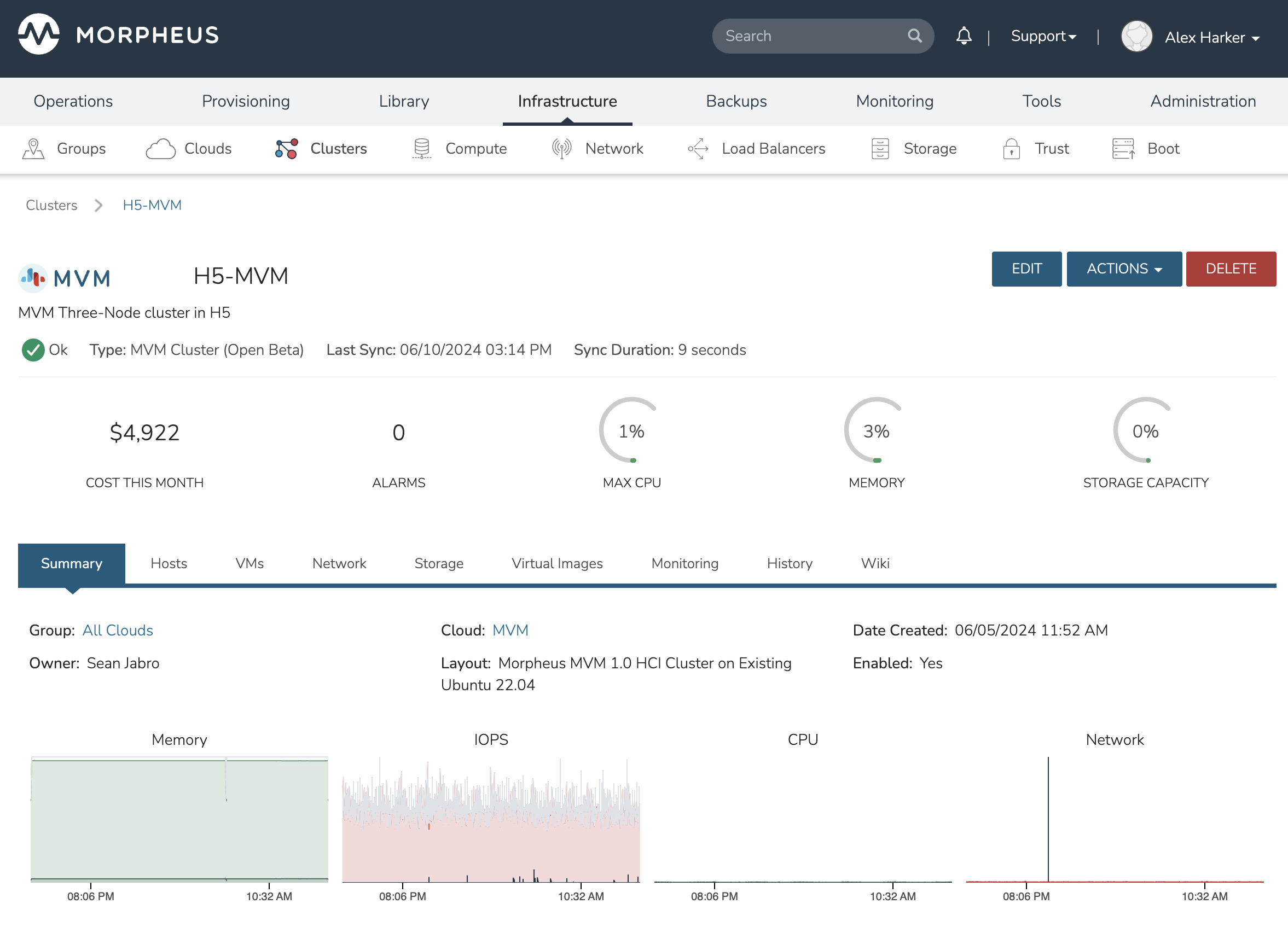Open the MVM cloud link

pos(510,630)
